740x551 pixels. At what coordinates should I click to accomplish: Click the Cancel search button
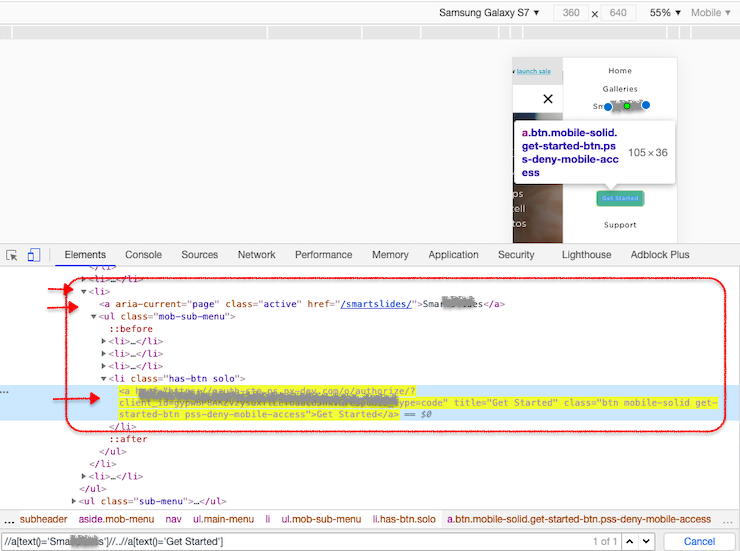[699, 541]
